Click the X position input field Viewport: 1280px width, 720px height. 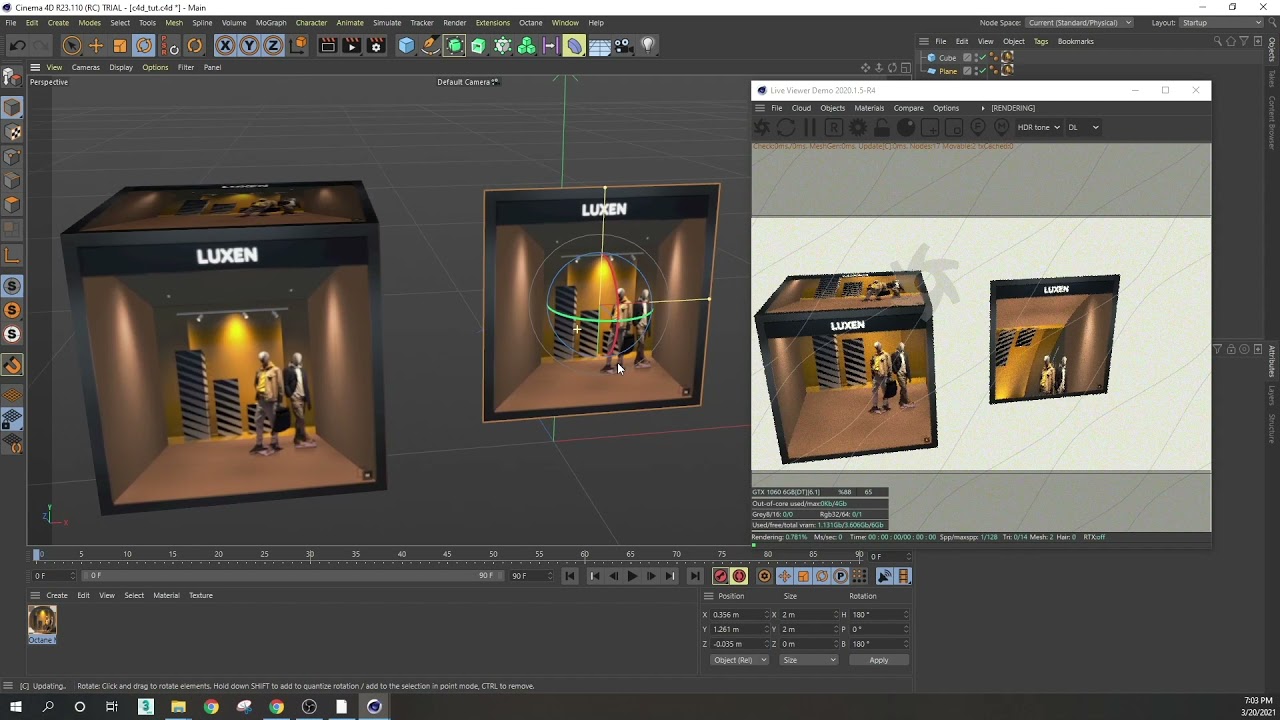738,614
